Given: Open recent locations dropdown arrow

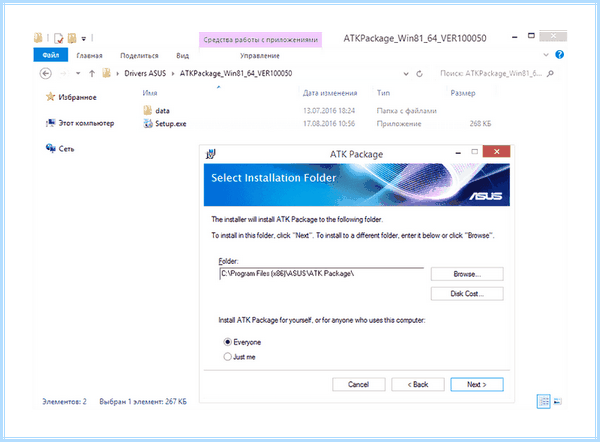Looking at the screenshot, I should (x=78, y=73).
